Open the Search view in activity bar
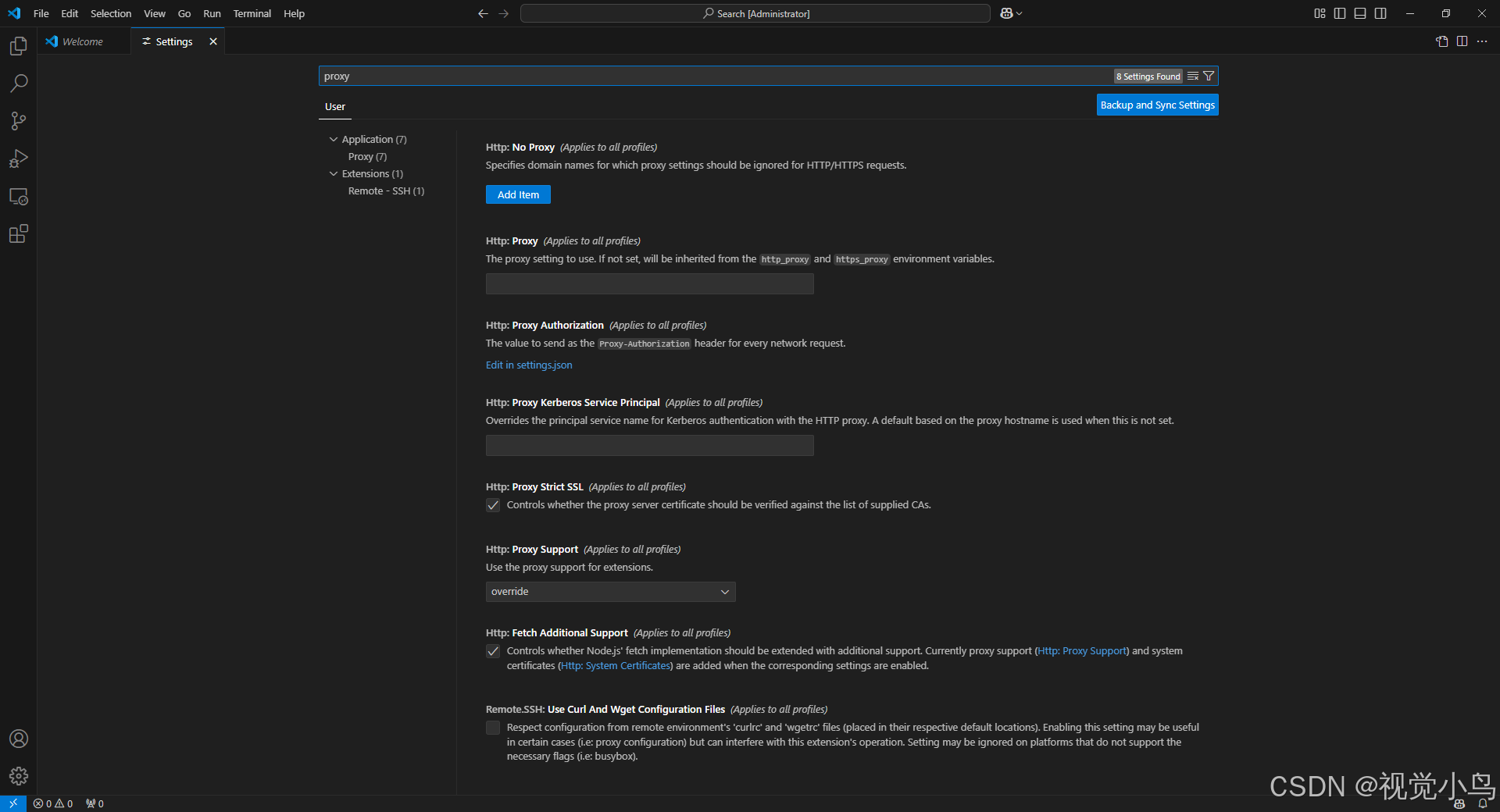1500x812 pixels. pyautogui.click(x=19, y=84)
